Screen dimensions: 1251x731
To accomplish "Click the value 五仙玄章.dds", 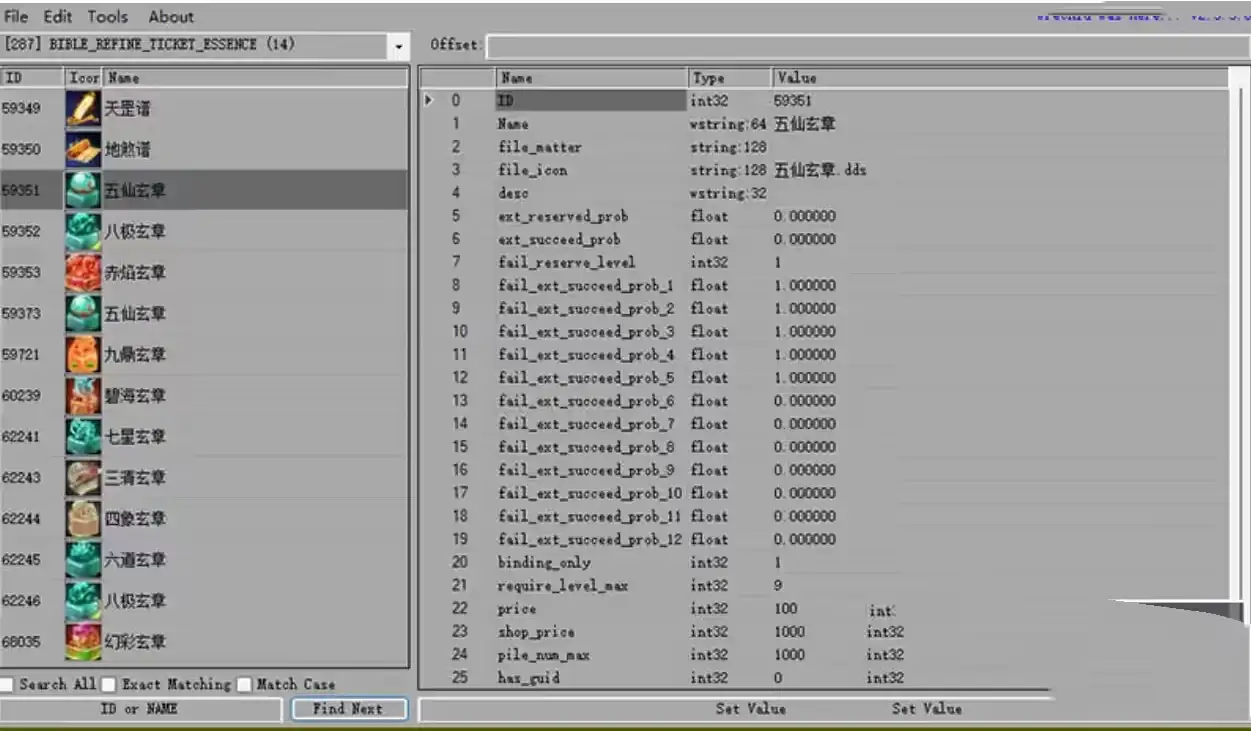I will tap(820, 170).
